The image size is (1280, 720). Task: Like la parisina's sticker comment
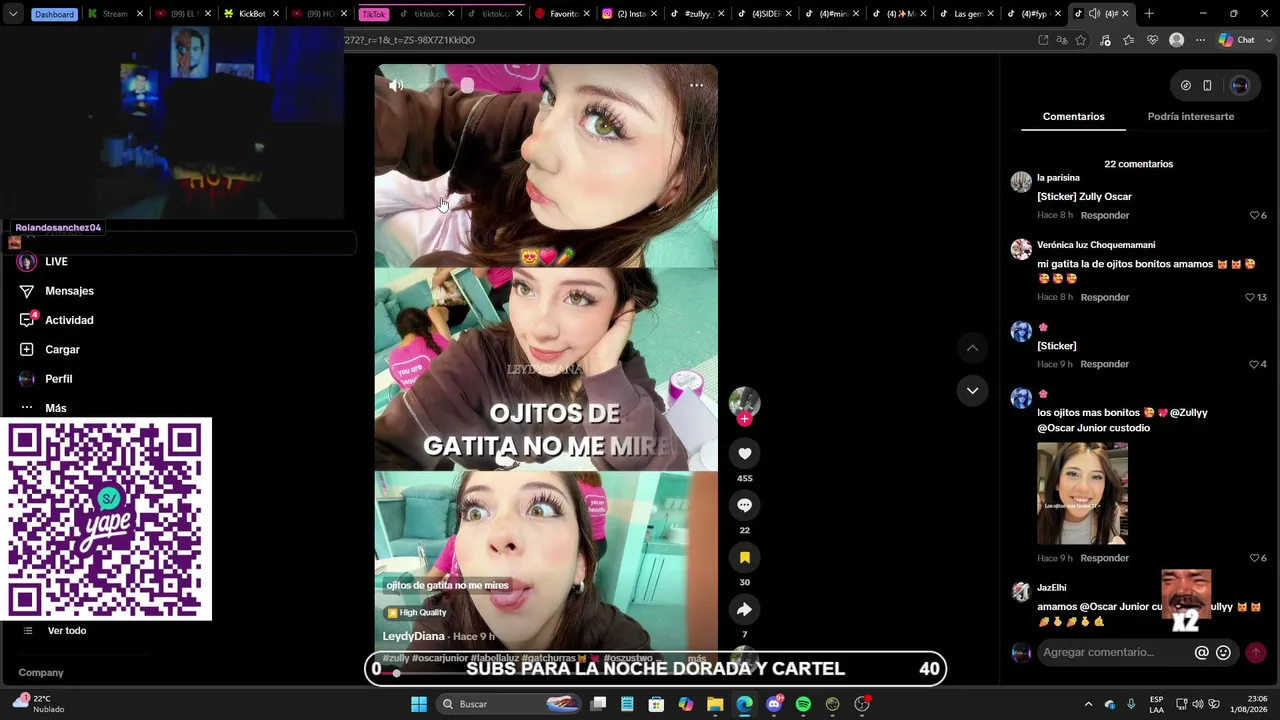tap(1254, 216)
